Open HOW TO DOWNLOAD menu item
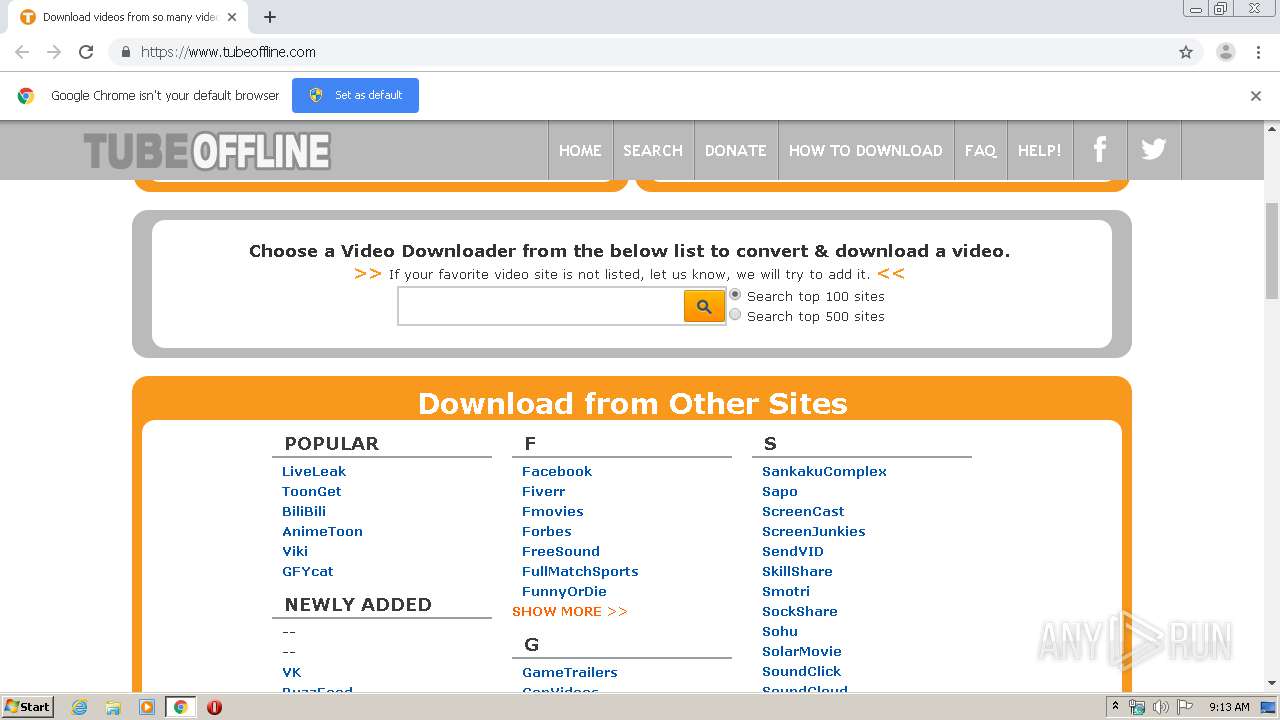 pos(866,150)
